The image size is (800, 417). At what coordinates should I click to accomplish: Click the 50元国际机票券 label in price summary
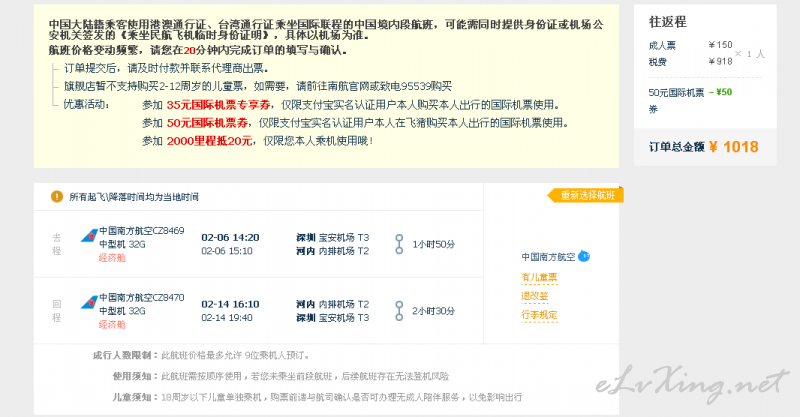676,101
